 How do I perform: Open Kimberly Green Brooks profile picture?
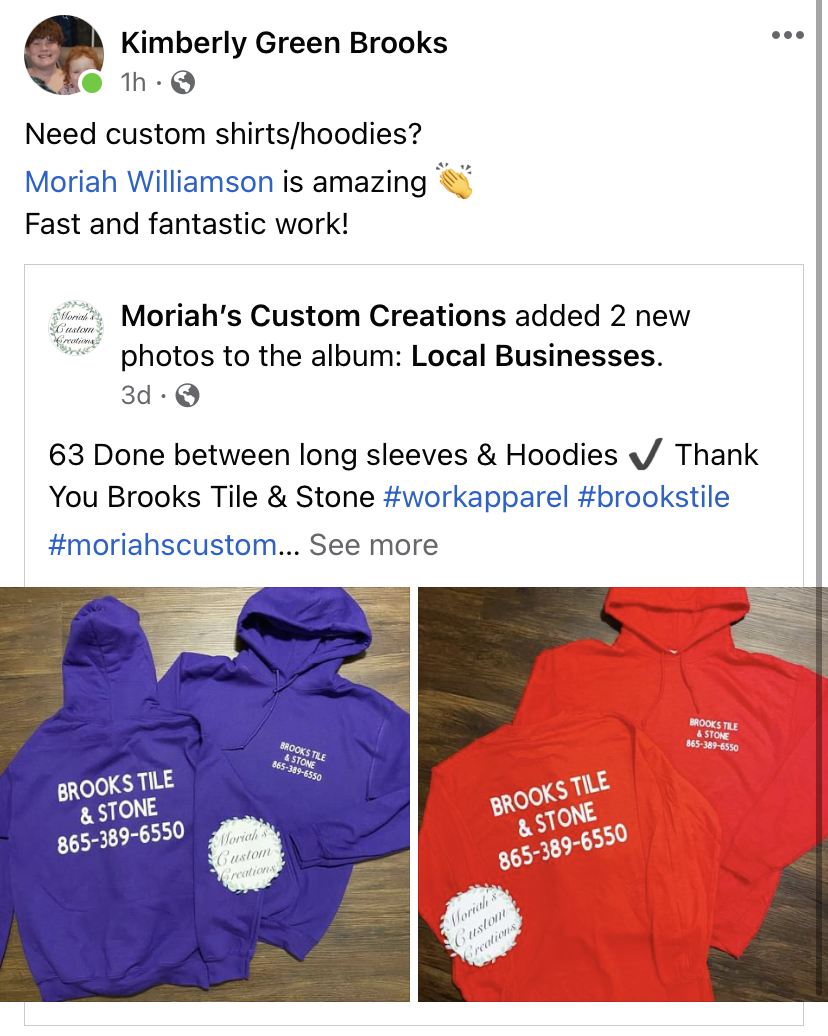[x=63, y=55]
